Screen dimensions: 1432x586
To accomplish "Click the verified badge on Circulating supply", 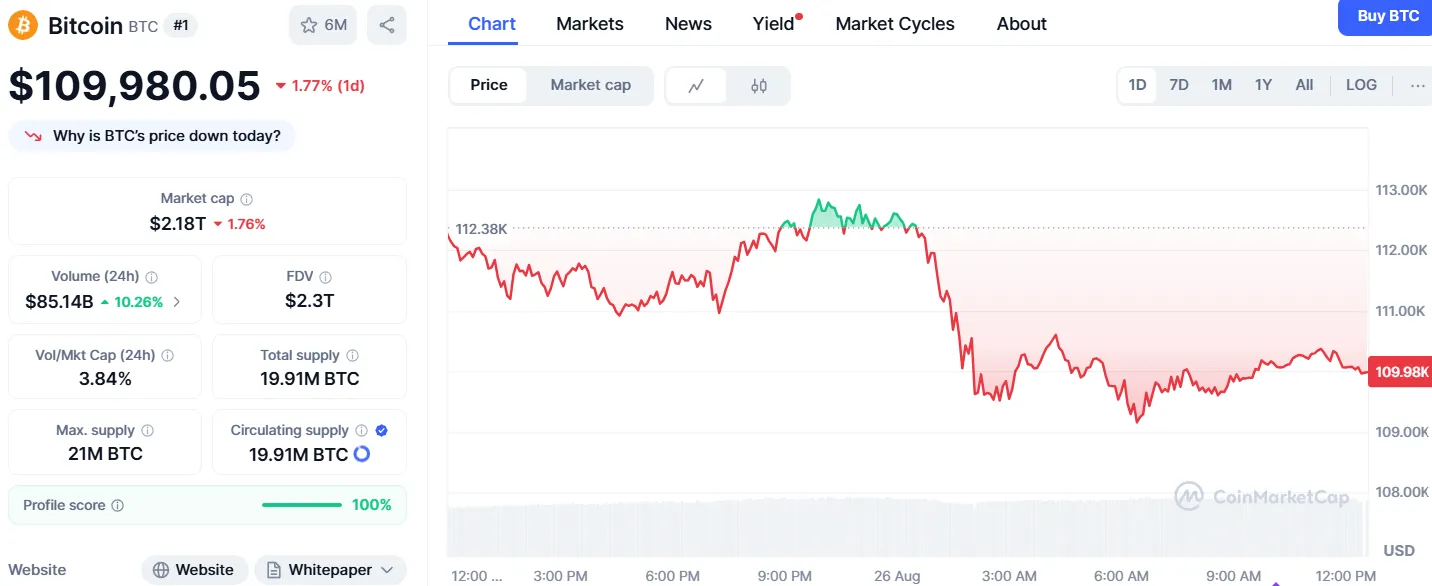I will click(x=380, y=430).
